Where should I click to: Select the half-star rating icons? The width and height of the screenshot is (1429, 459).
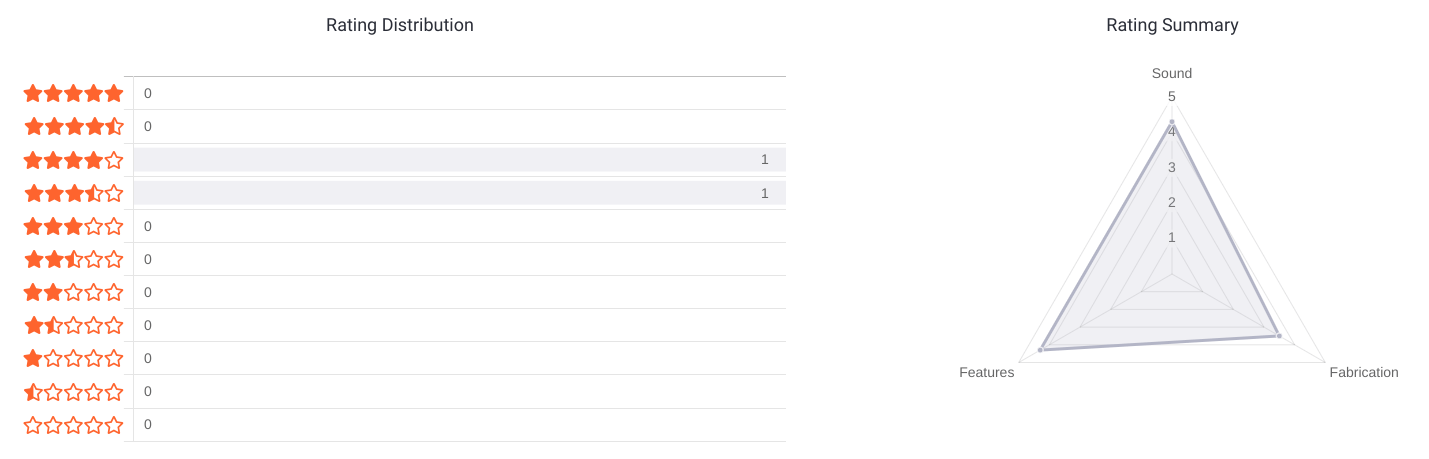pyautogui.click(x=73, y=391)
